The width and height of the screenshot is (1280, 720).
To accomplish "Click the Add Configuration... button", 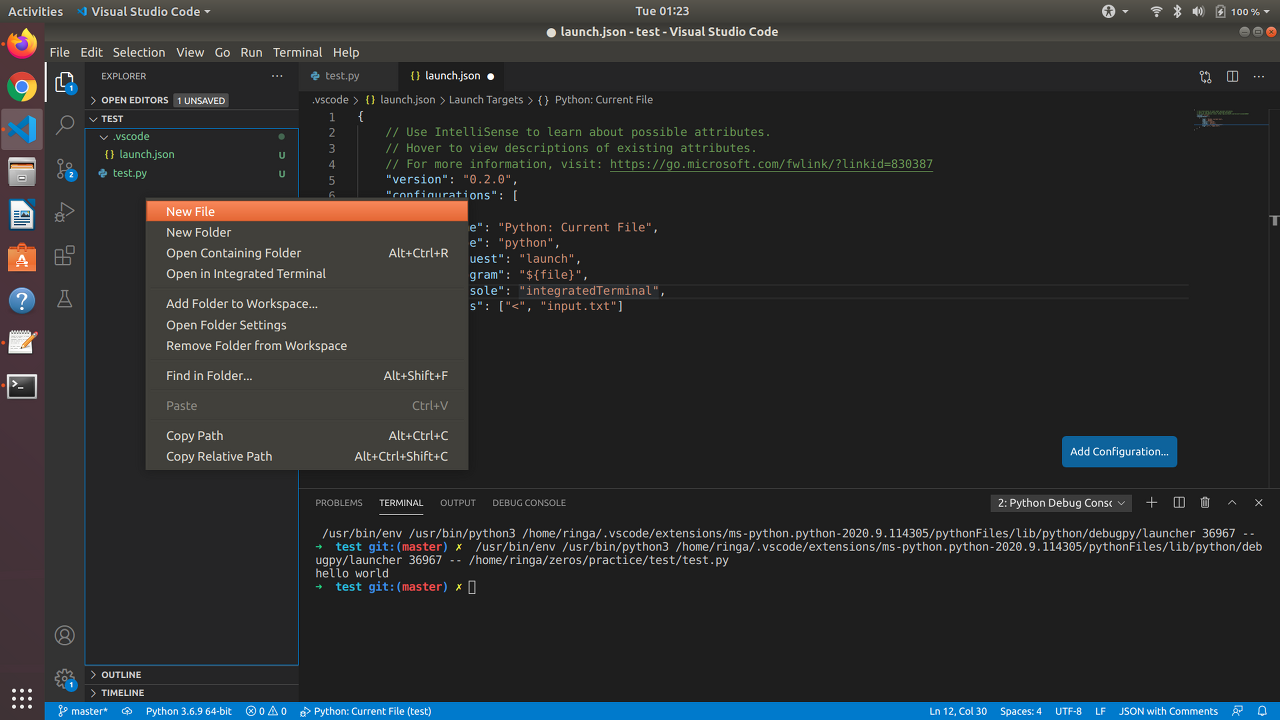I will [x=1119, y=451].
